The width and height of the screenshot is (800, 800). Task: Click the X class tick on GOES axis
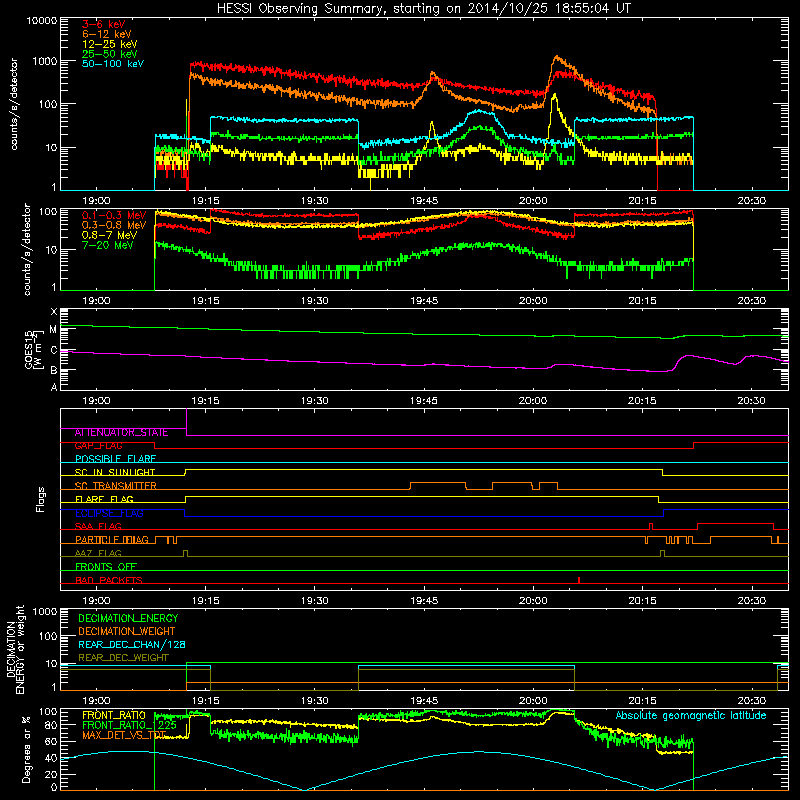pyautogui.click(x=54, y=312)
